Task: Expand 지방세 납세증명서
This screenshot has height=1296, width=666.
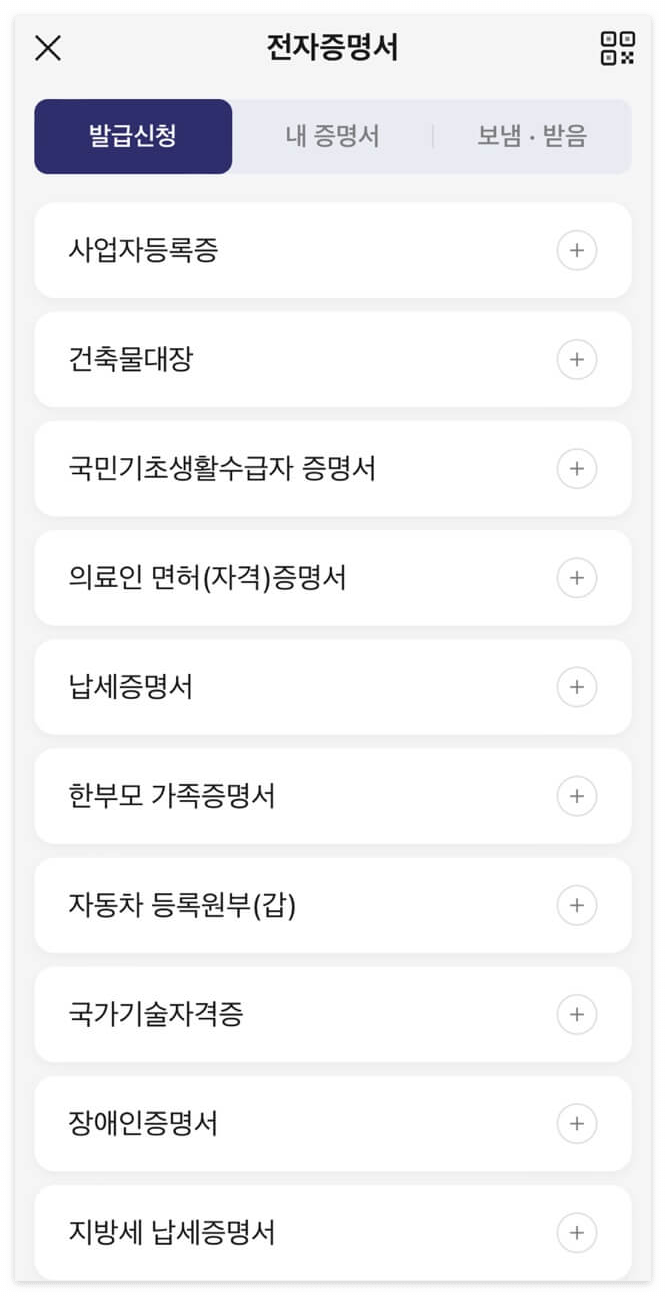Action: (577, 1232)
